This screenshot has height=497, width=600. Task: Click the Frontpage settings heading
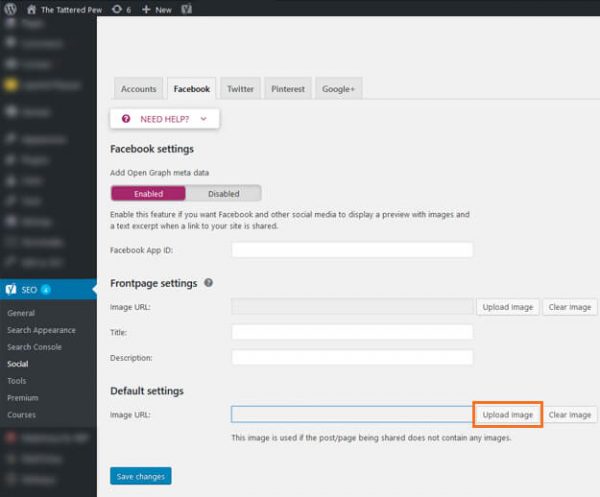point(154,283)
